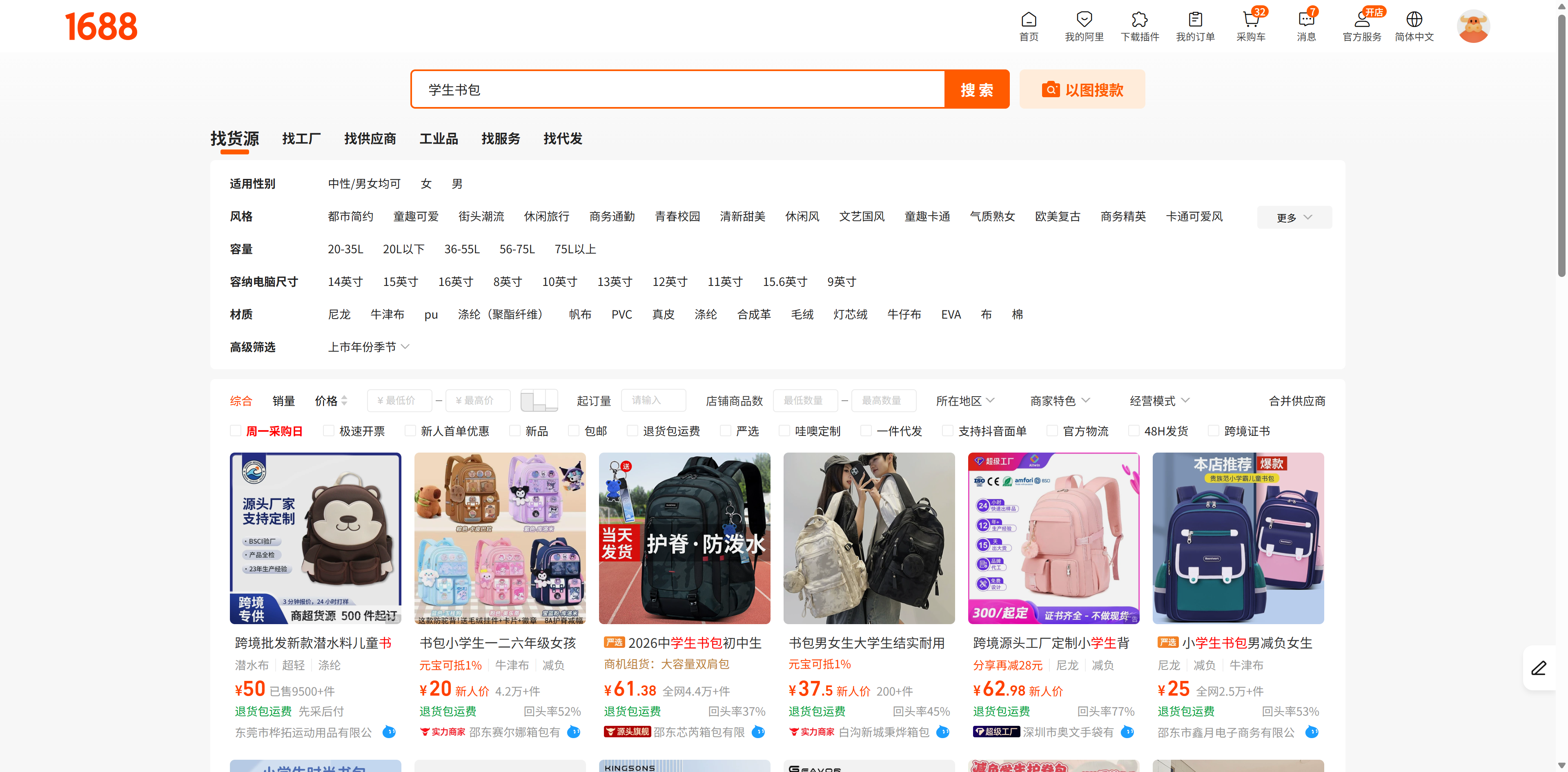The image size is (1568, 772).
Task: Click the 1688 logo
Action: point(101,27)
